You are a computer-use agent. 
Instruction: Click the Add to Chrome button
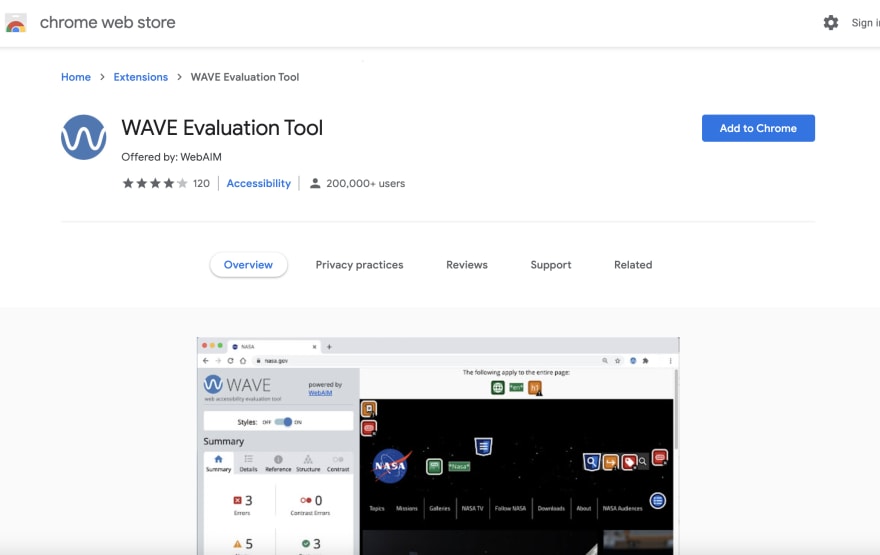click(x=758, y=128)
